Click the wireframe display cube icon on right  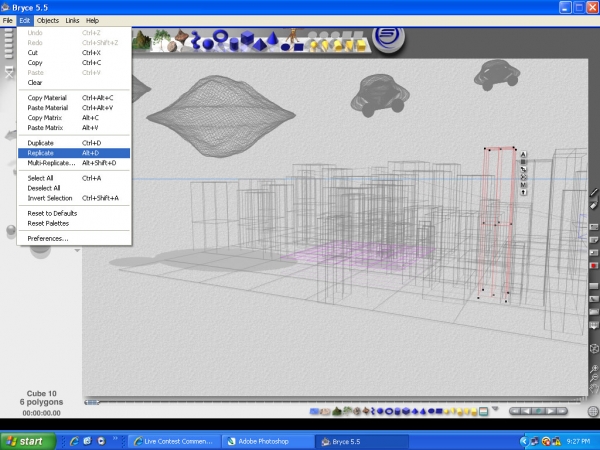tap(594, 349)
